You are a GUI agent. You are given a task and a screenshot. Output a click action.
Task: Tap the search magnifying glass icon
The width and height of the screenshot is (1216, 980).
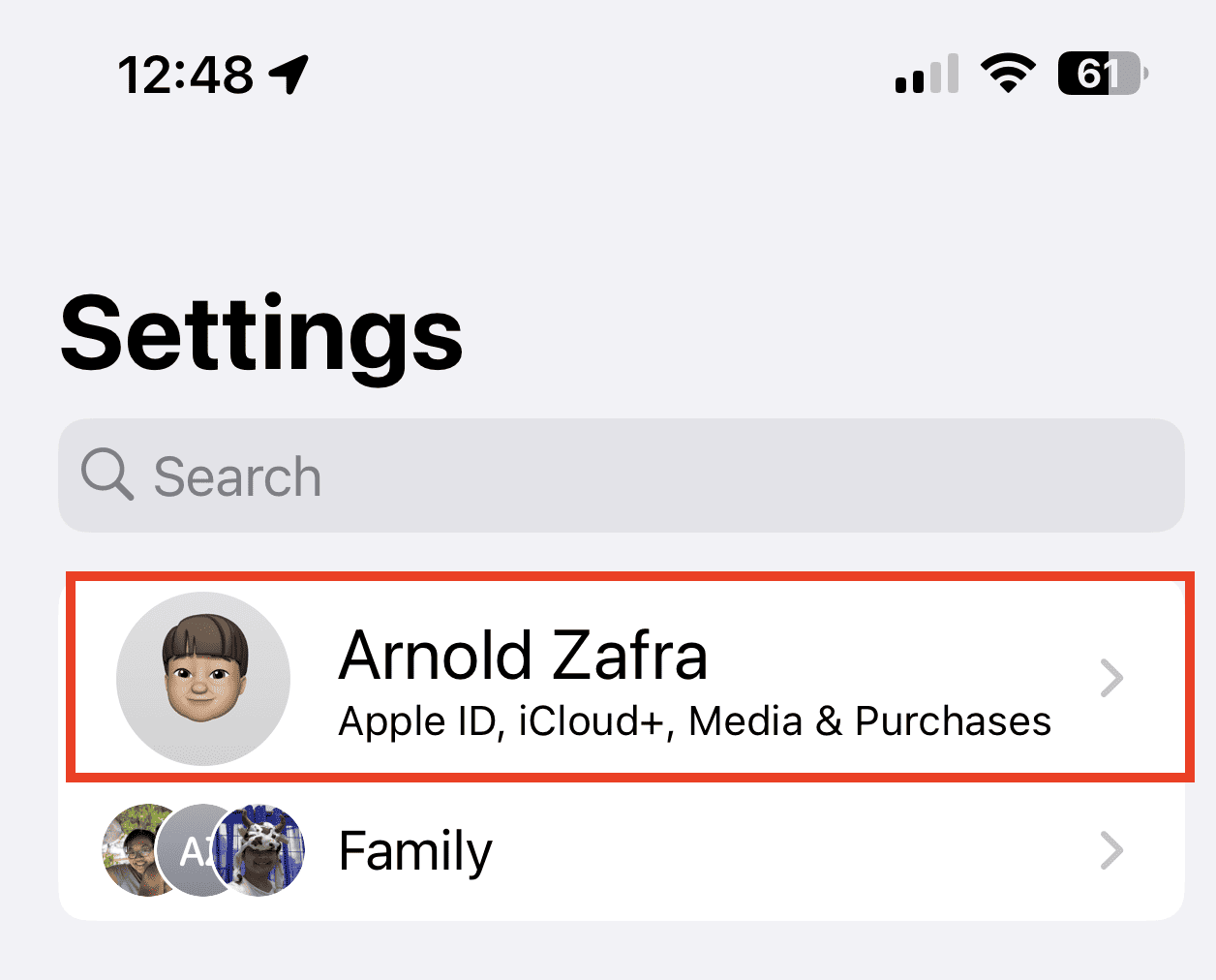click(x=106, y=475)
